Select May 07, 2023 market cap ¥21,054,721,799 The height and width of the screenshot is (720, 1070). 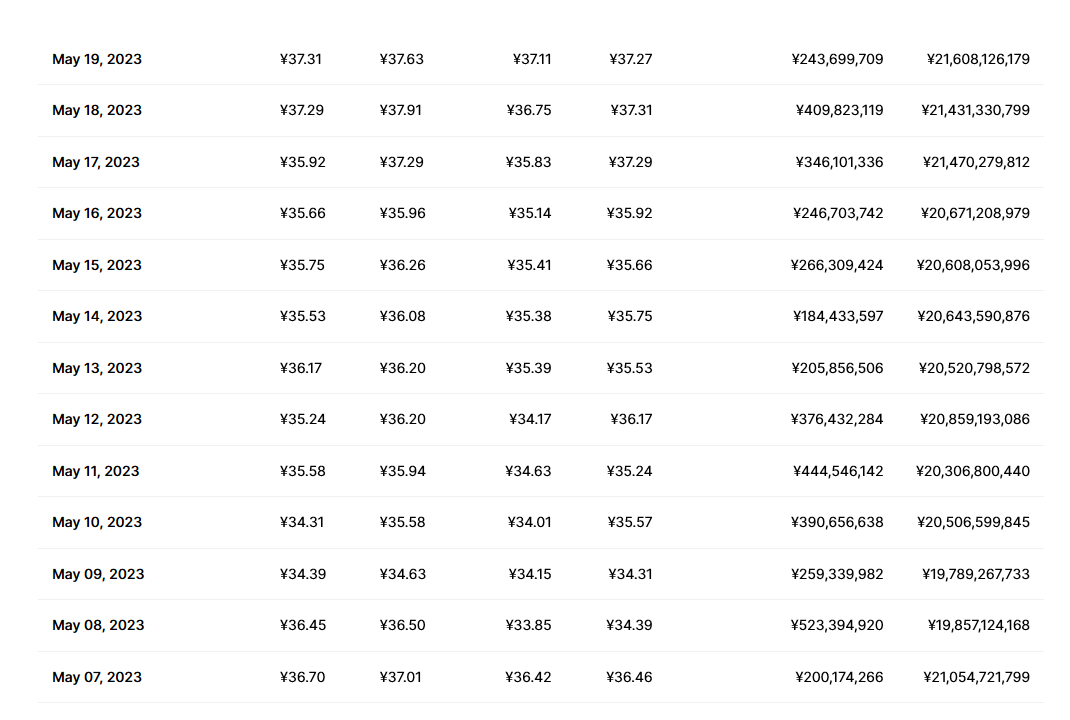tap(977, 678)
